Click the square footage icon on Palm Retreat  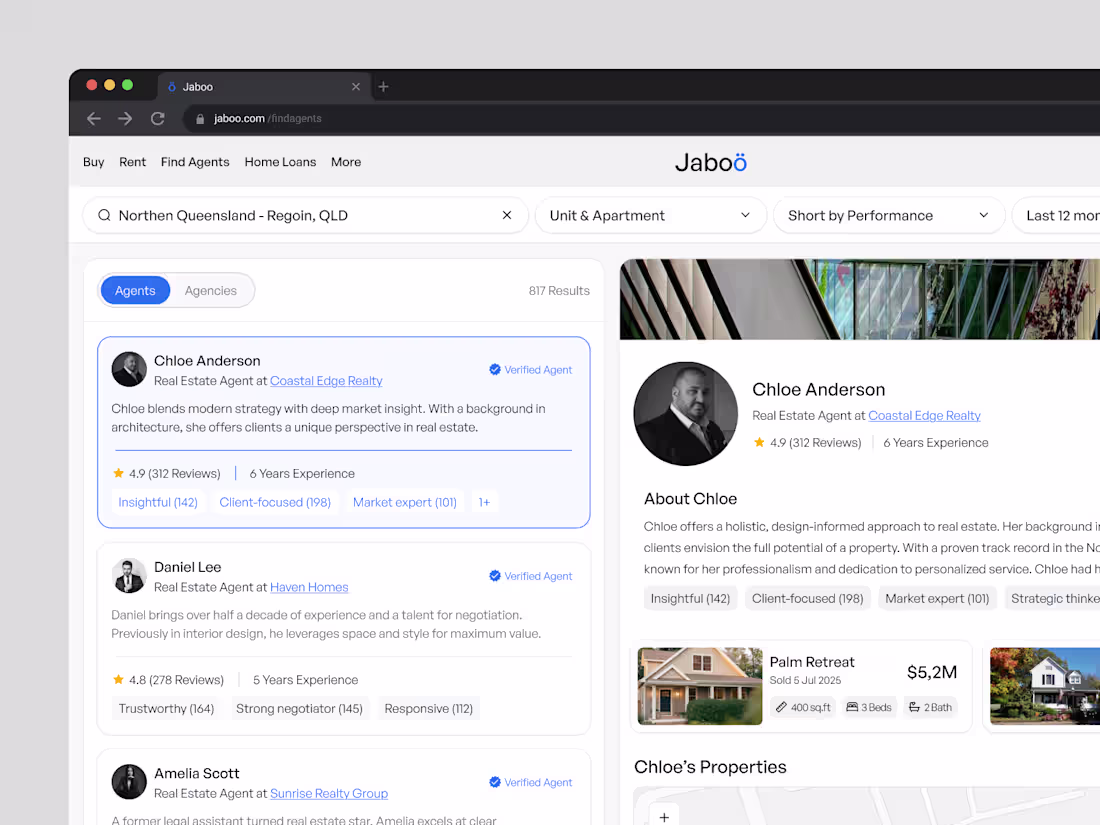tap(783, 707)
